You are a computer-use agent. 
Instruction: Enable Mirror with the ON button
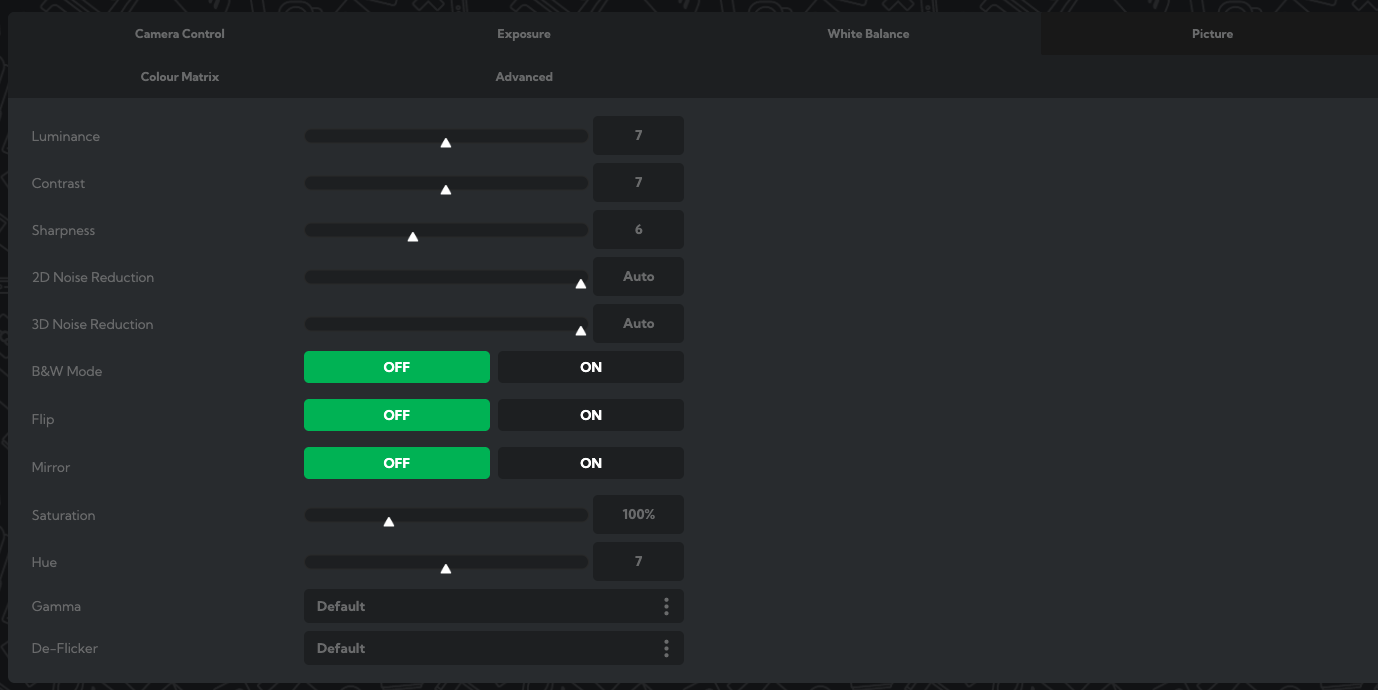591,463
